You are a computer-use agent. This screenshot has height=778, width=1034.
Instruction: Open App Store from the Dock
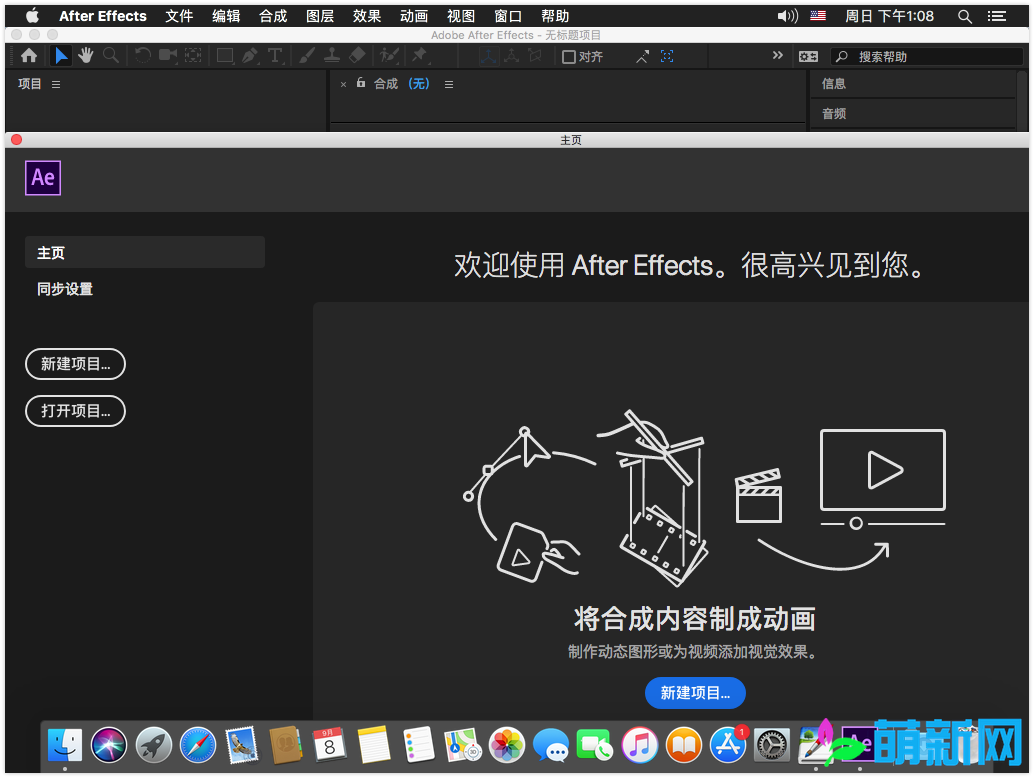pyautogui.click(x=728, y=746)
